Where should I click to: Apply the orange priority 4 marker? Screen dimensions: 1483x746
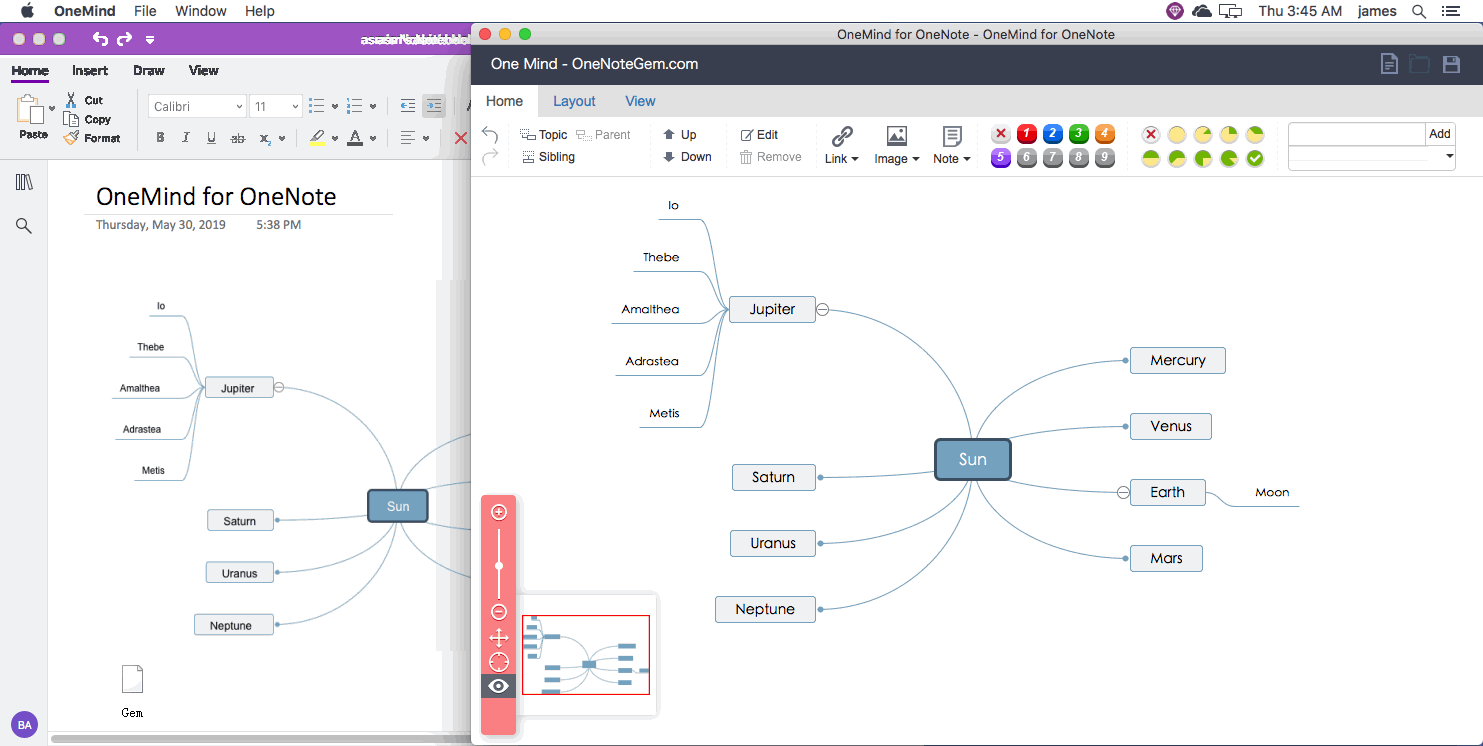pyautogui.click(x=1105, y=134)
